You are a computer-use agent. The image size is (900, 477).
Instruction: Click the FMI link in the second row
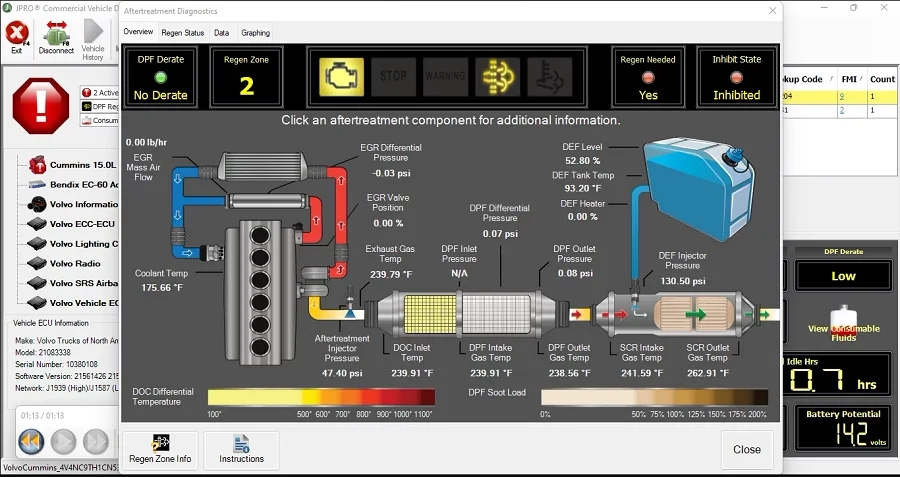pos(842,110)
